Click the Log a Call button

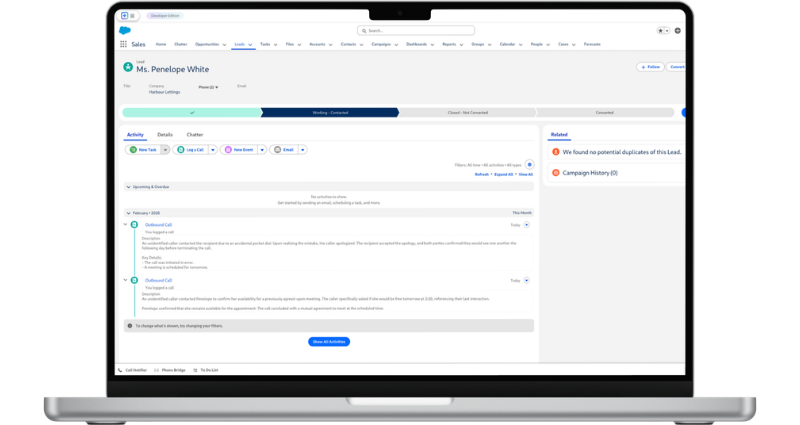tap(191, 149)
